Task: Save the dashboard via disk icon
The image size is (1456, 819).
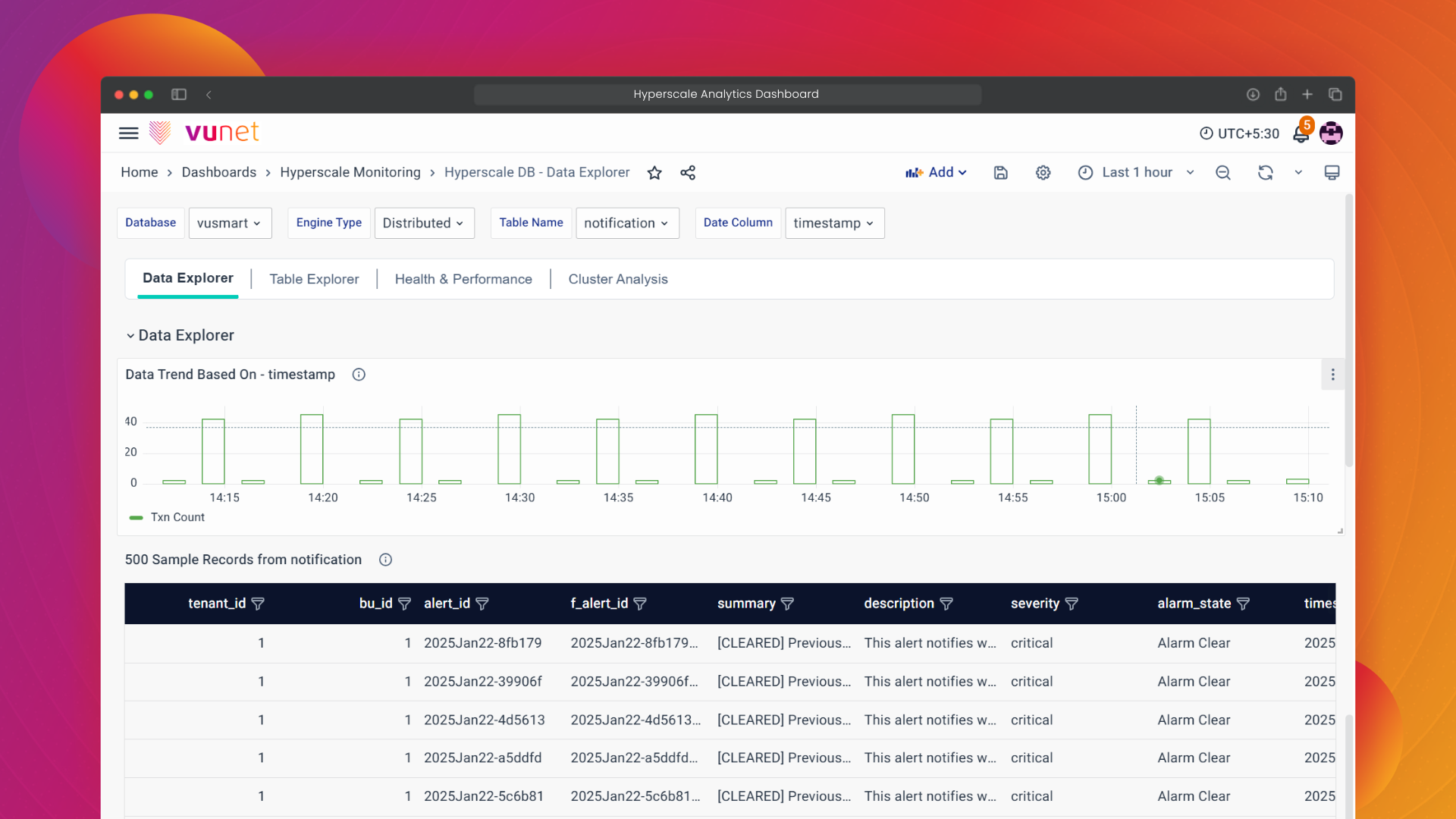Action: [1000, 173]
